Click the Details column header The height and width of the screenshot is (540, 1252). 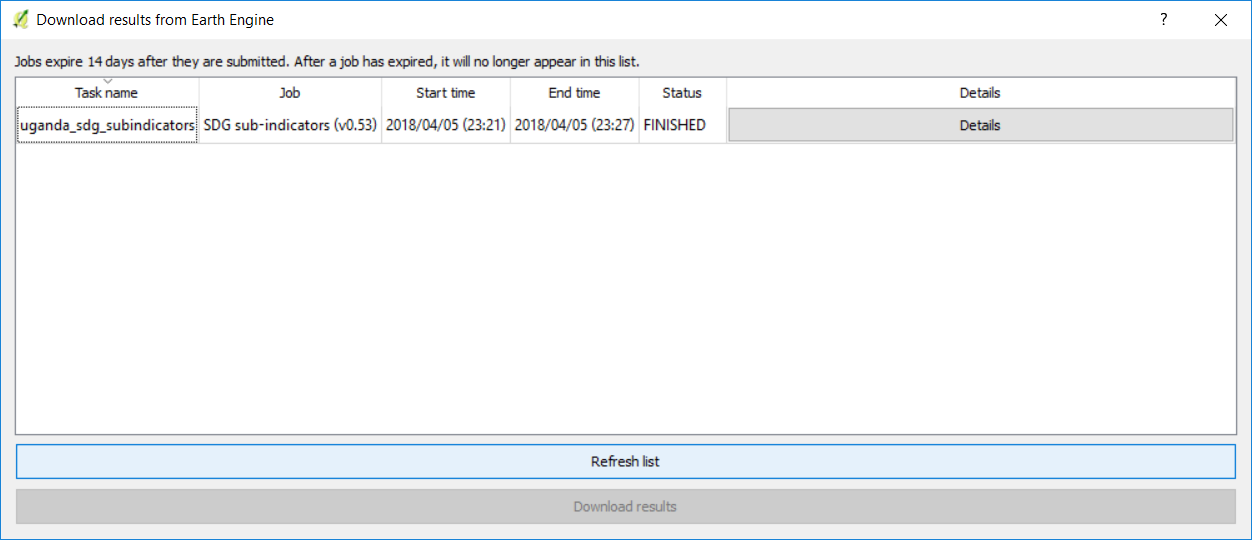point(980,93)
